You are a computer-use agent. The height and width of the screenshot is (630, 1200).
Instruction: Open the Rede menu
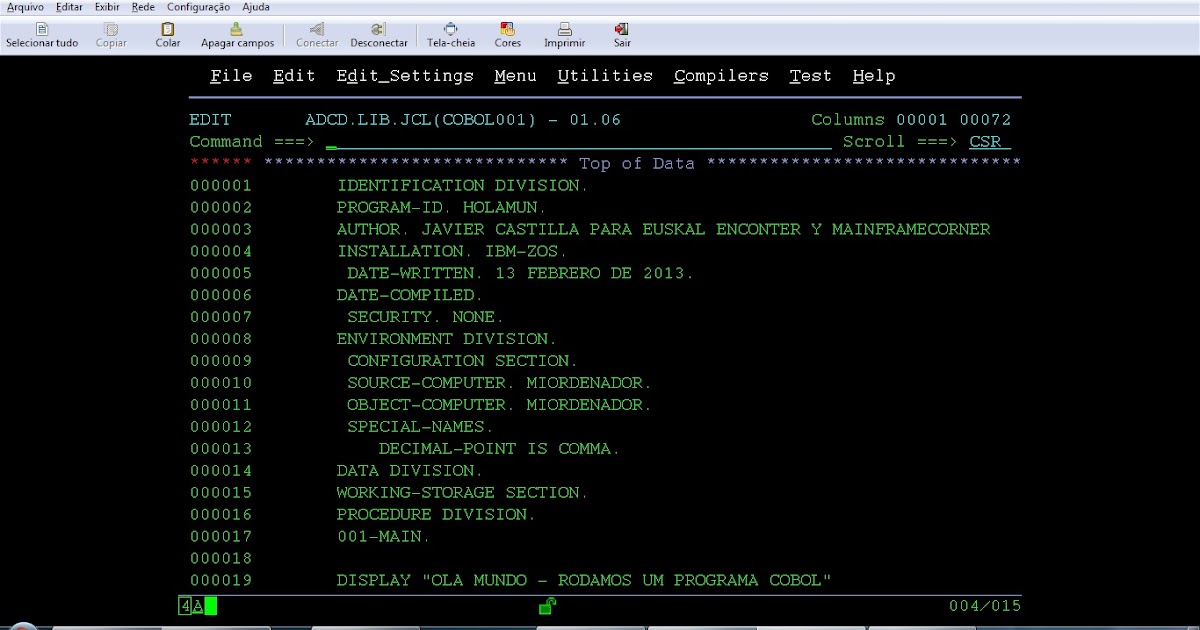coord(142,7)
